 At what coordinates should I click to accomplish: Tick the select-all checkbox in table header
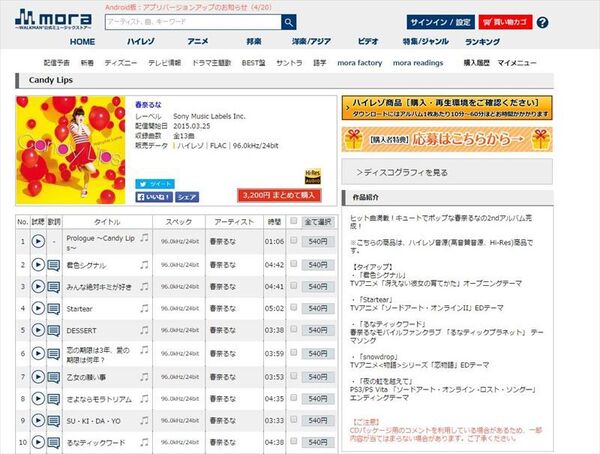point(293,220)
